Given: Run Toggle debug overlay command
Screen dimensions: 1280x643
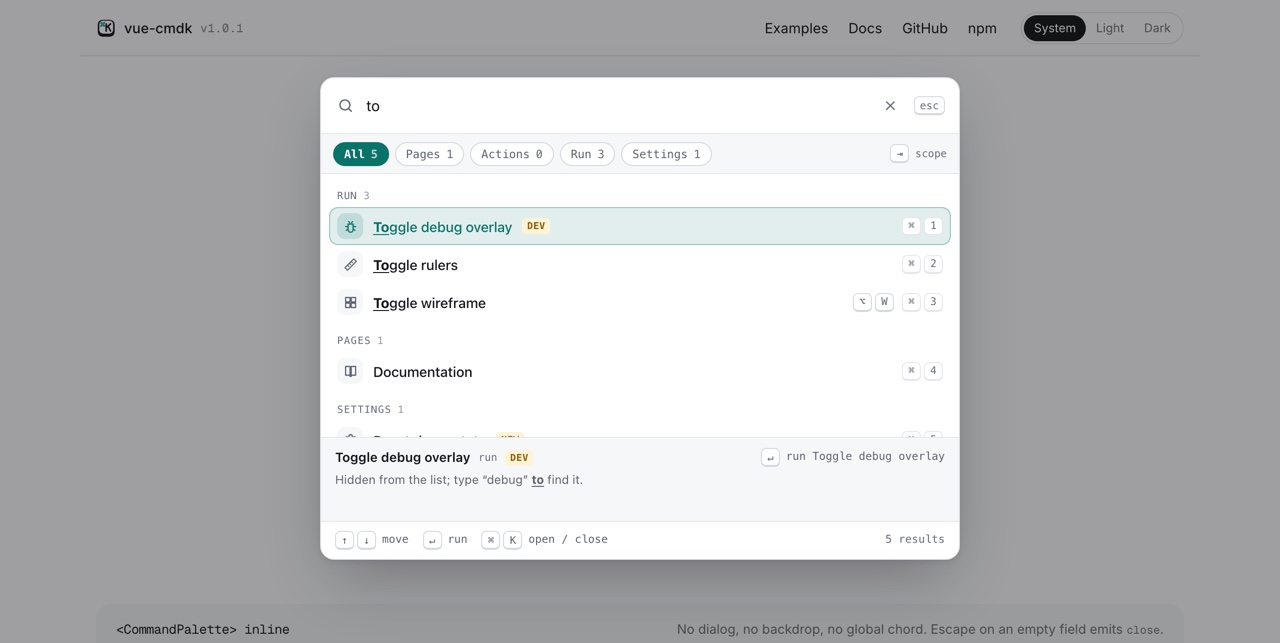Looking at the screenshot, I should [640, 227].
